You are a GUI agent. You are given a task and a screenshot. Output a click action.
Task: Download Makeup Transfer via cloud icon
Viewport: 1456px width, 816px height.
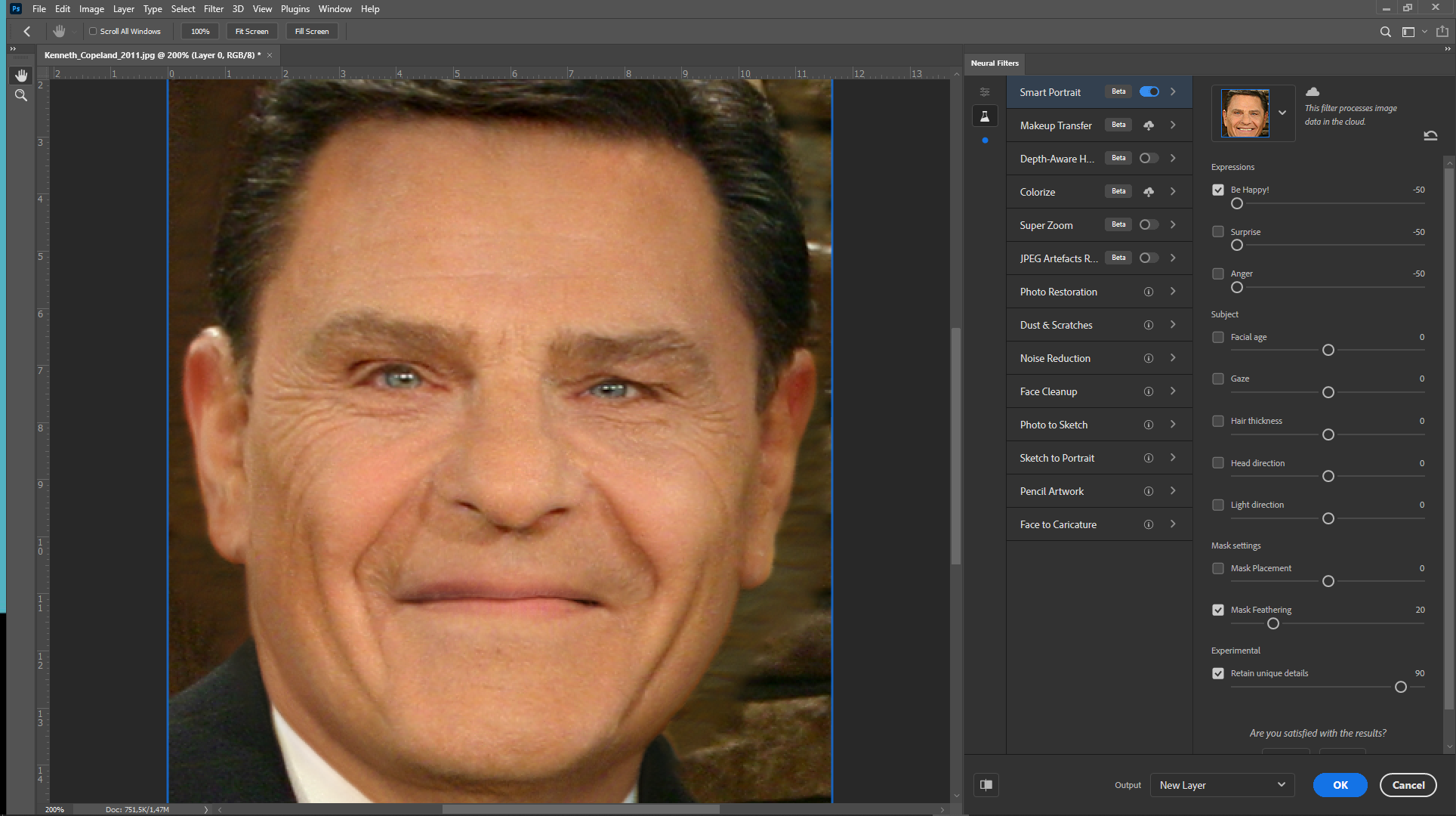[x=1149, y=125]
